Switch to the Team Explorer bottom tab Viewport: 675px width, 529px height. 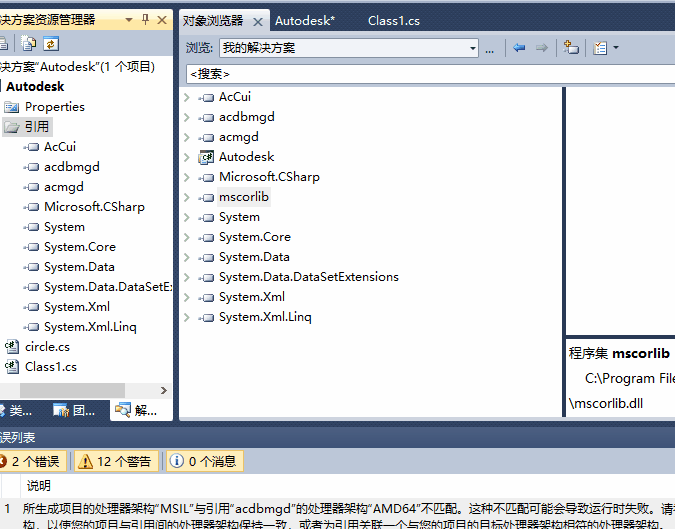pos(74,411)
